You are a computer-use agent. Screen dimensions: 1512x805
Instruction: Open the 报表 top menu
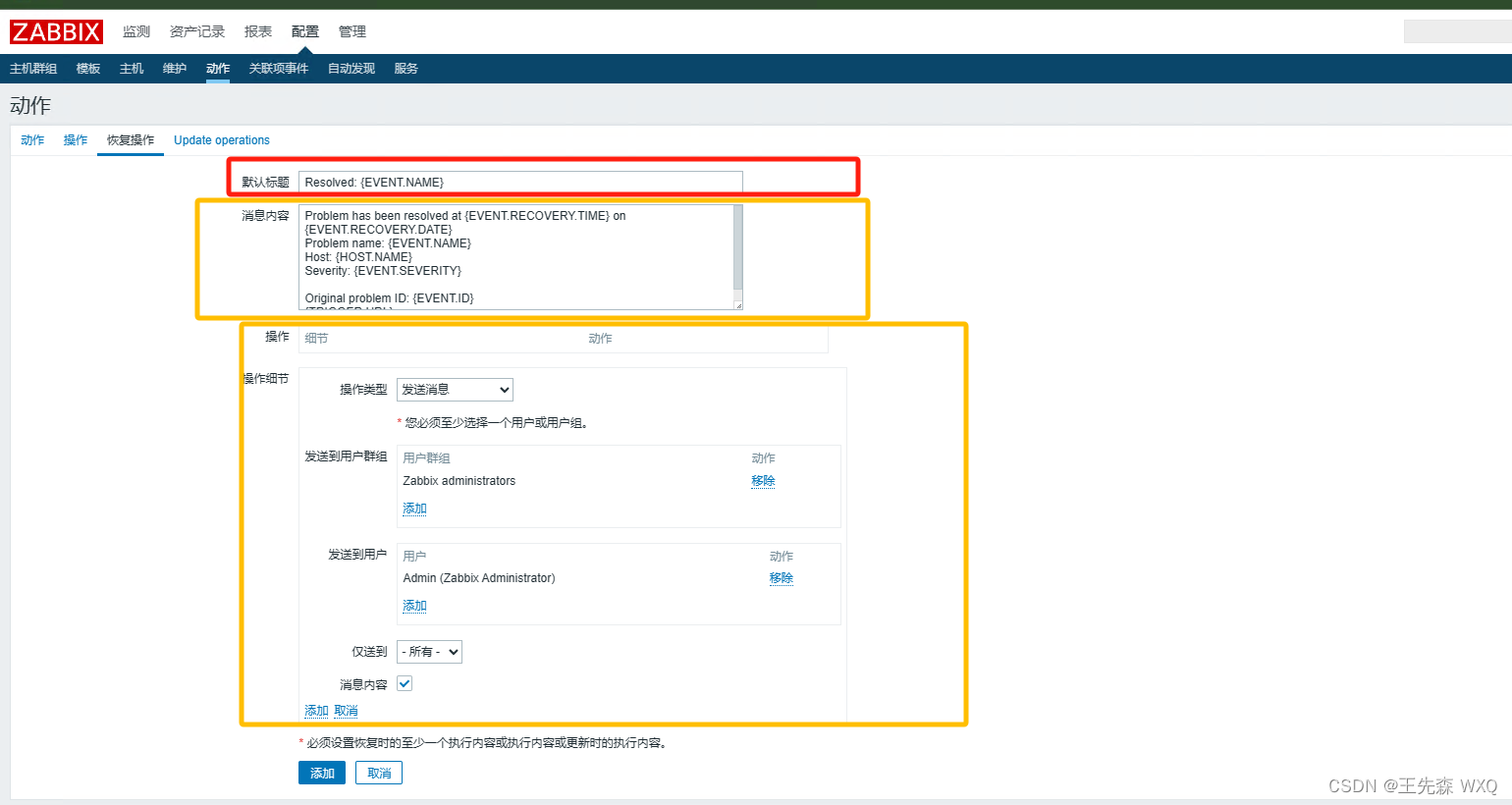tap(258, 31)
